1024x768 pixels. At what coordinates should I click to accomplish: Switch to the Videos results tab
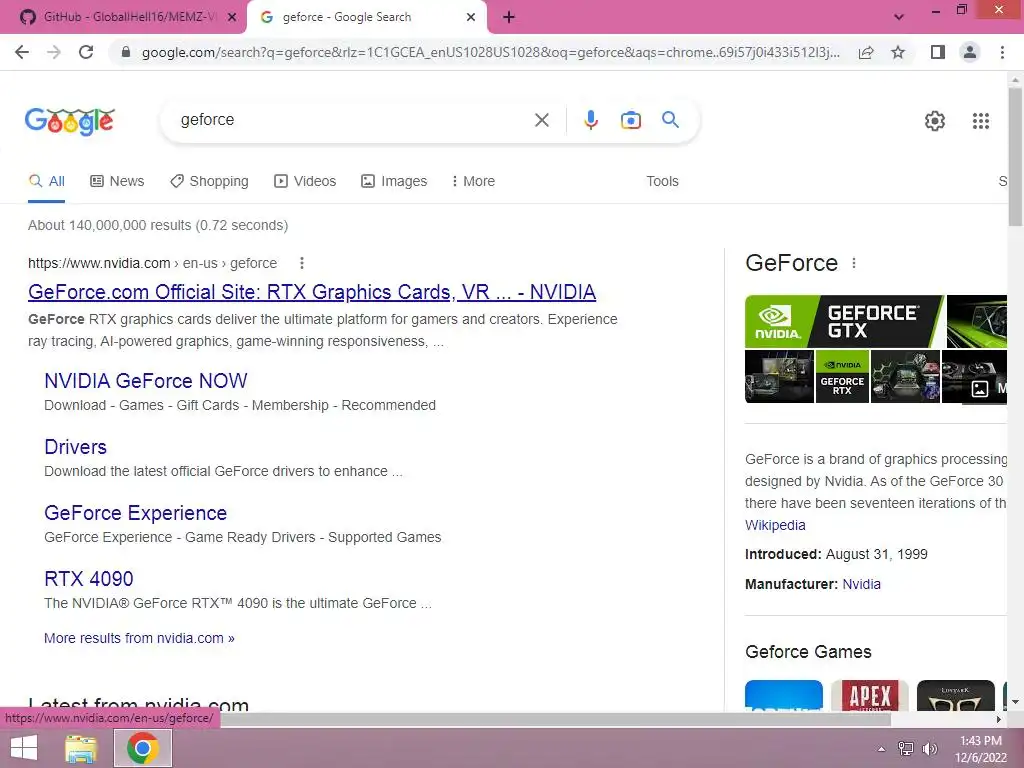[305, 182]
